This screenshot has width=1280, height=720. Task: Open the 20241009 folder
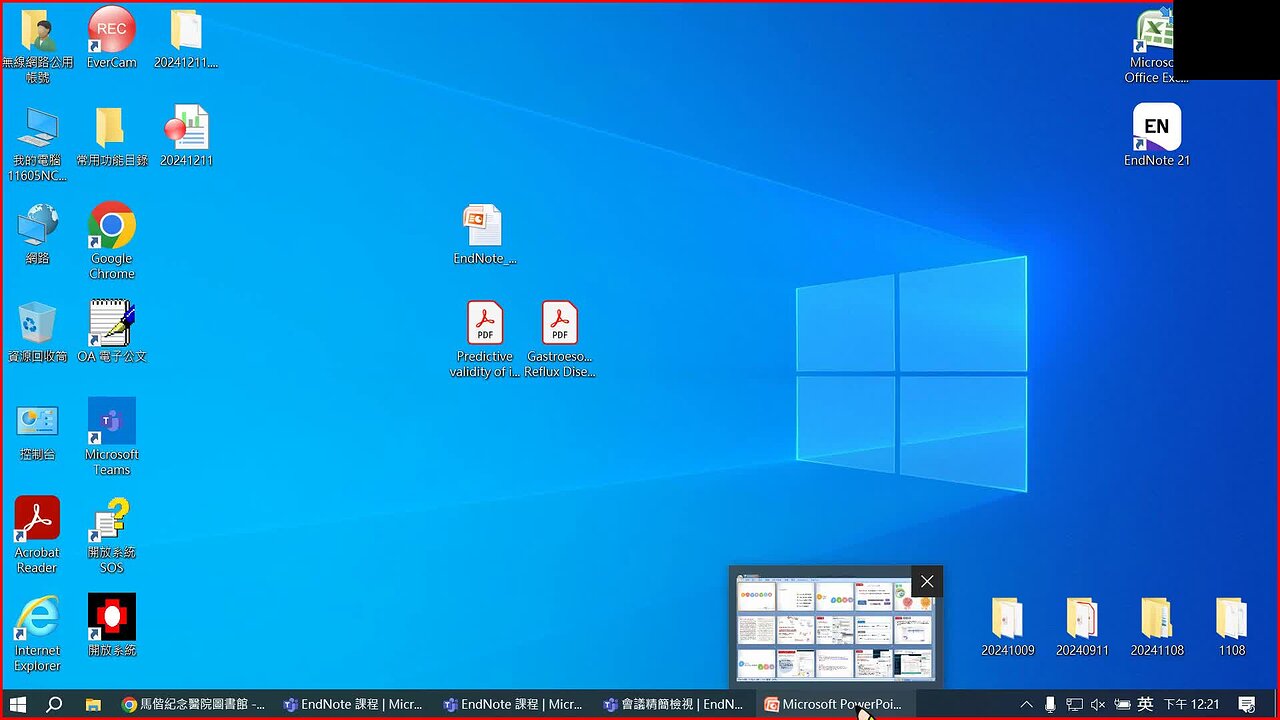click(x=1007, y=626)
